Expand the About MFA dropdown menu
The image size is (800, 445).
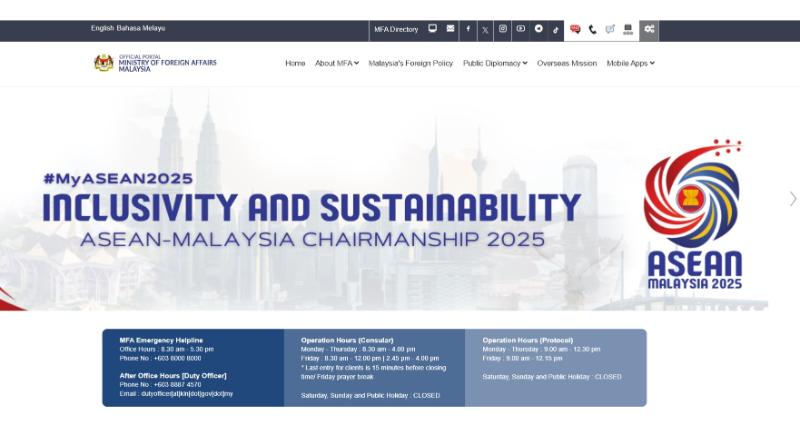[337, 63]
